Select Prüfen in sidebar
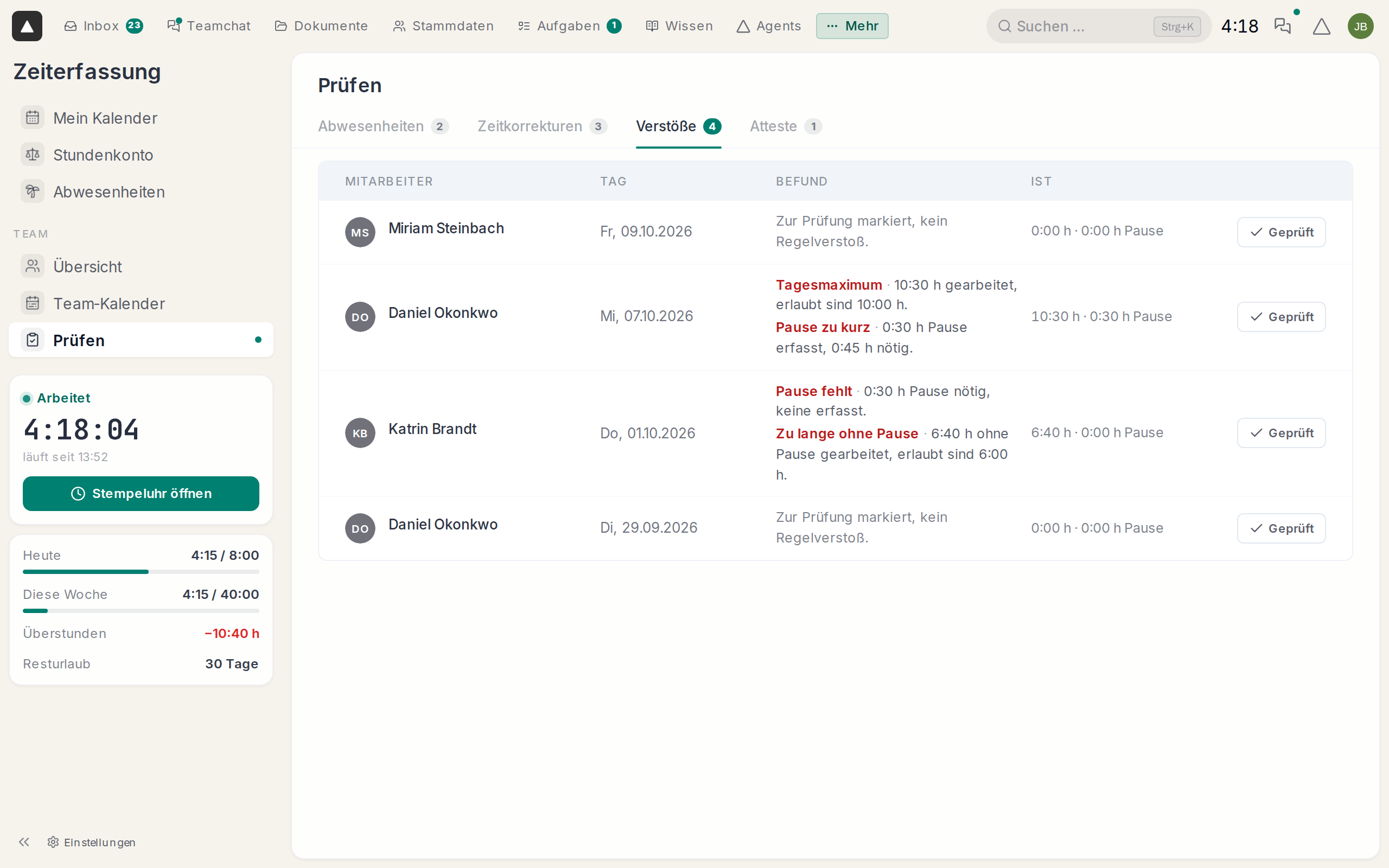The image size is (1389, 868). pos(141,340)
